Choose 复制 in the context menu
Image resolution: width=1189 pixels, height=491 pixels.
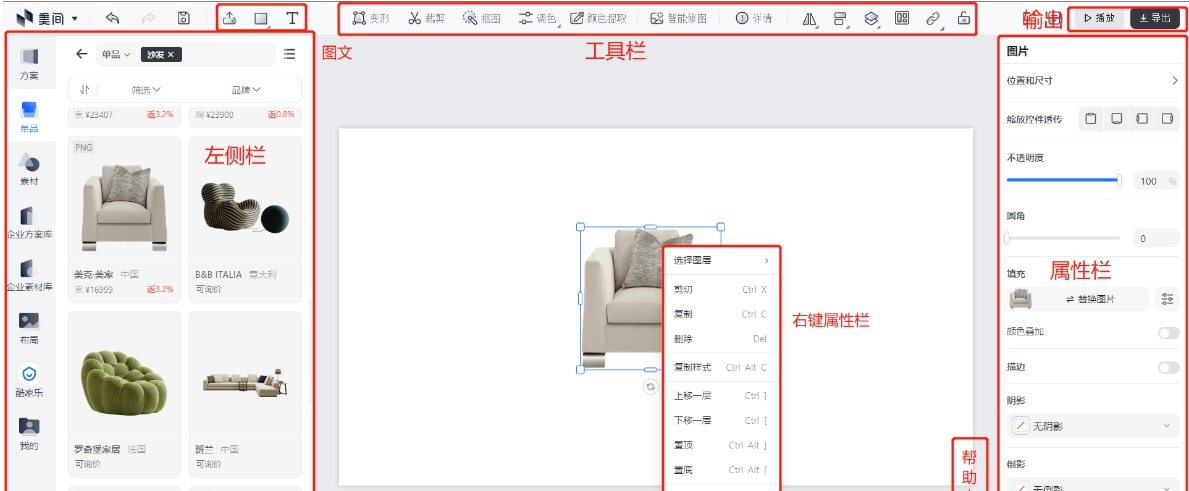pyautogui.click(x=720, y=314)
